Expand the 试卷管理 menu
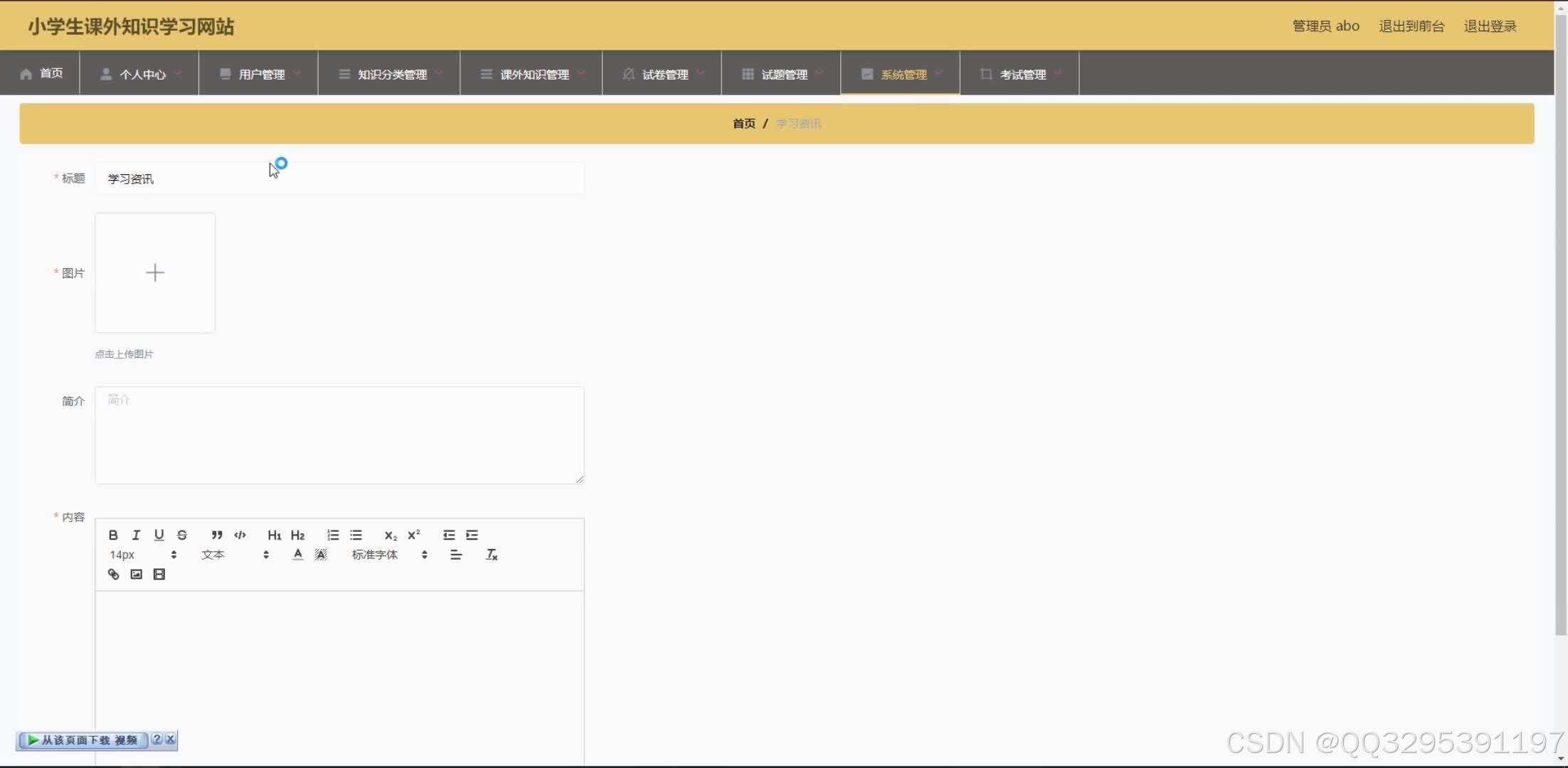Image resolution: width=1568 pixels, height=768 pixels. (x=662, y=73)
